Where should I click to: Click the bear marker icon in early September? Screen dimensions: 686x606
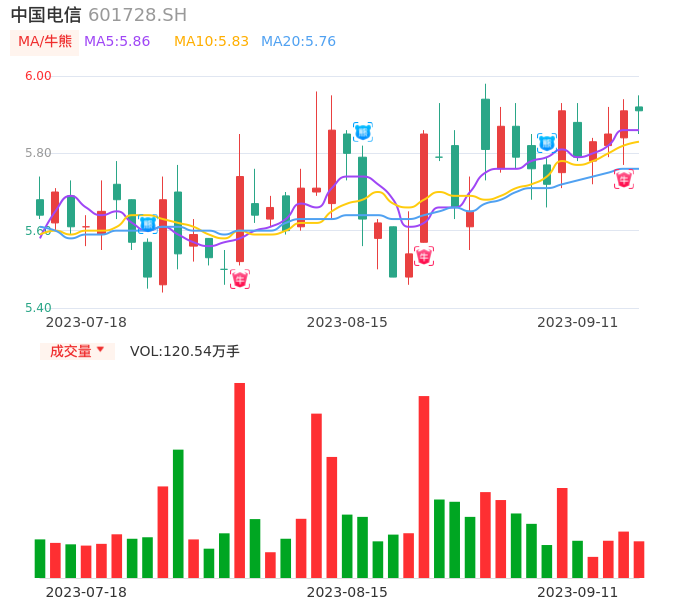coord(547,143)
